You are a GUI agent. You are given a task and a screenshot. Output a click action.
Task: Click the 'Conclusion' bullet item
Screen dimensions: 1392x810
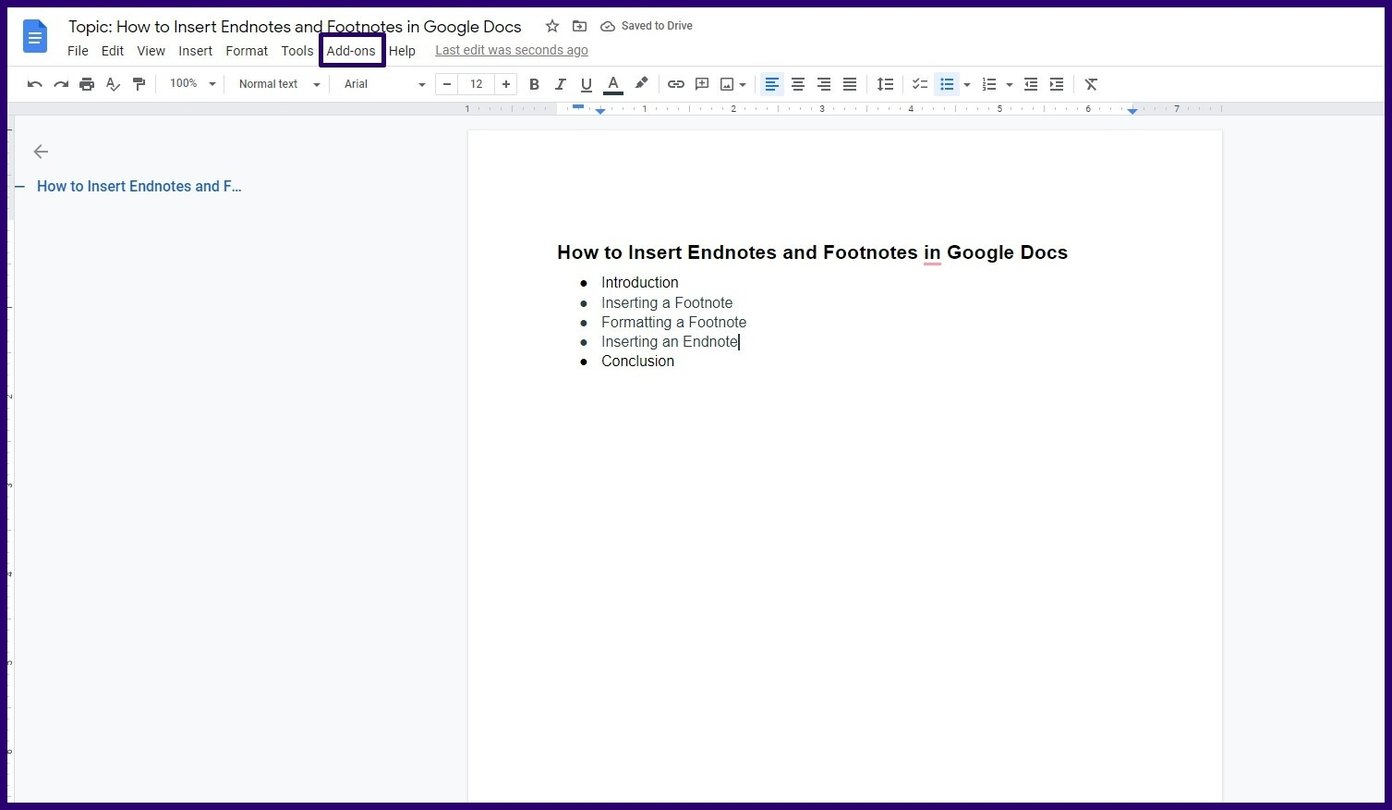click(x=638, y=361)
